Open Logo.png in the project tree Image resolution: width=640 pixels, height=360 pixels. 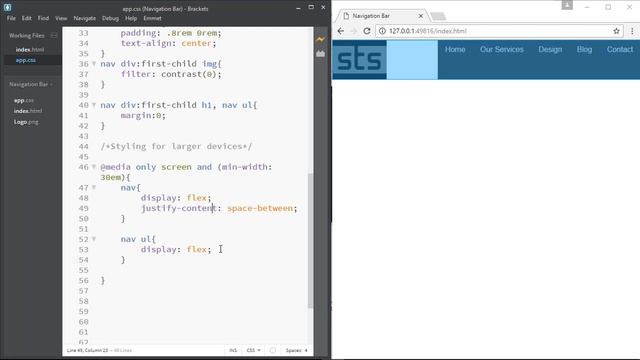pyautogui.click(x=26, y=122)
